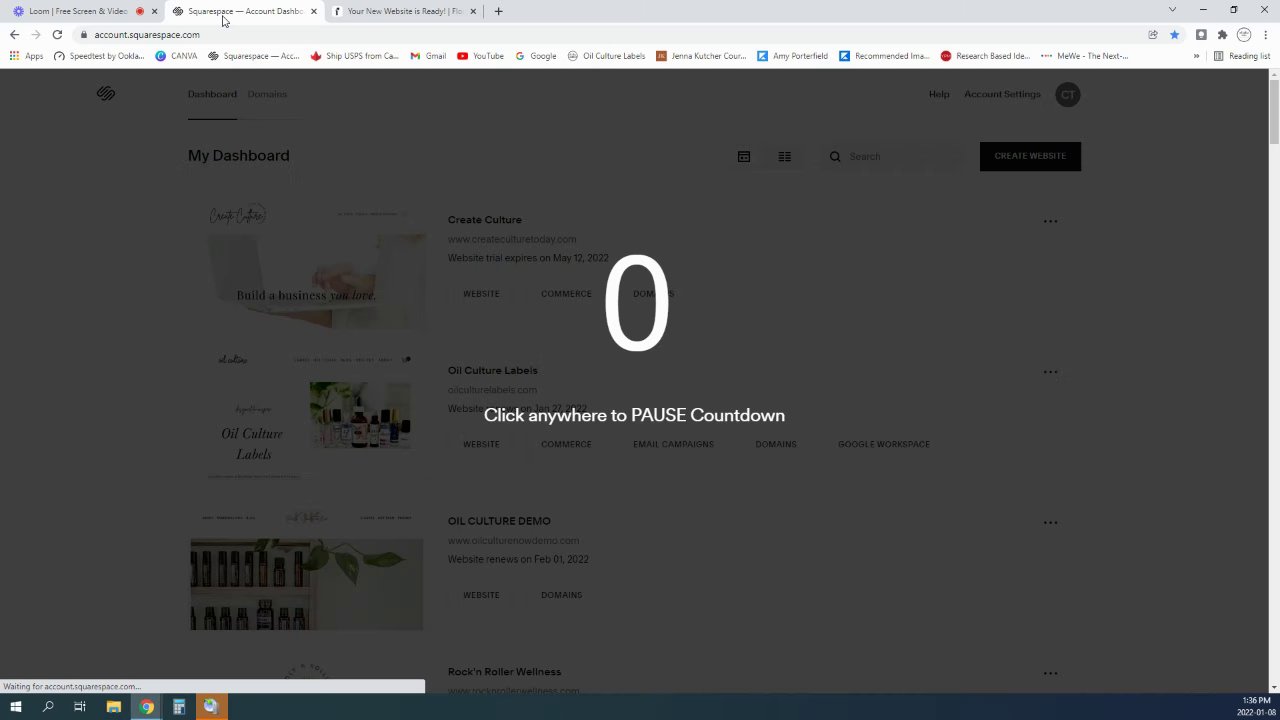
Task: Select the Domains nav tab
Action: 267,94
